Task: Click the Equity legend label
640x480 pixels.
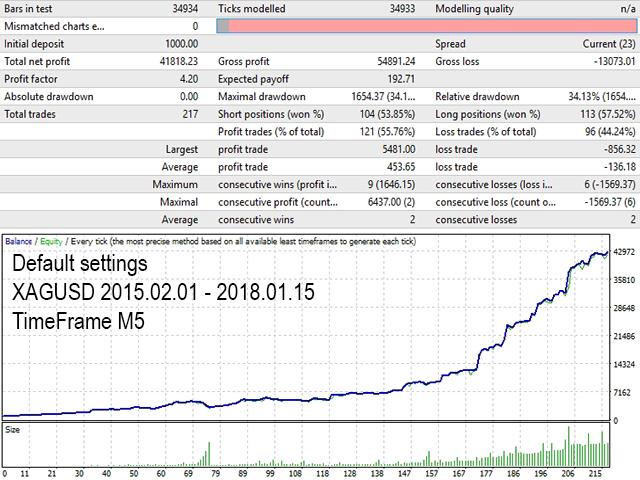Action: pos(49,241)
